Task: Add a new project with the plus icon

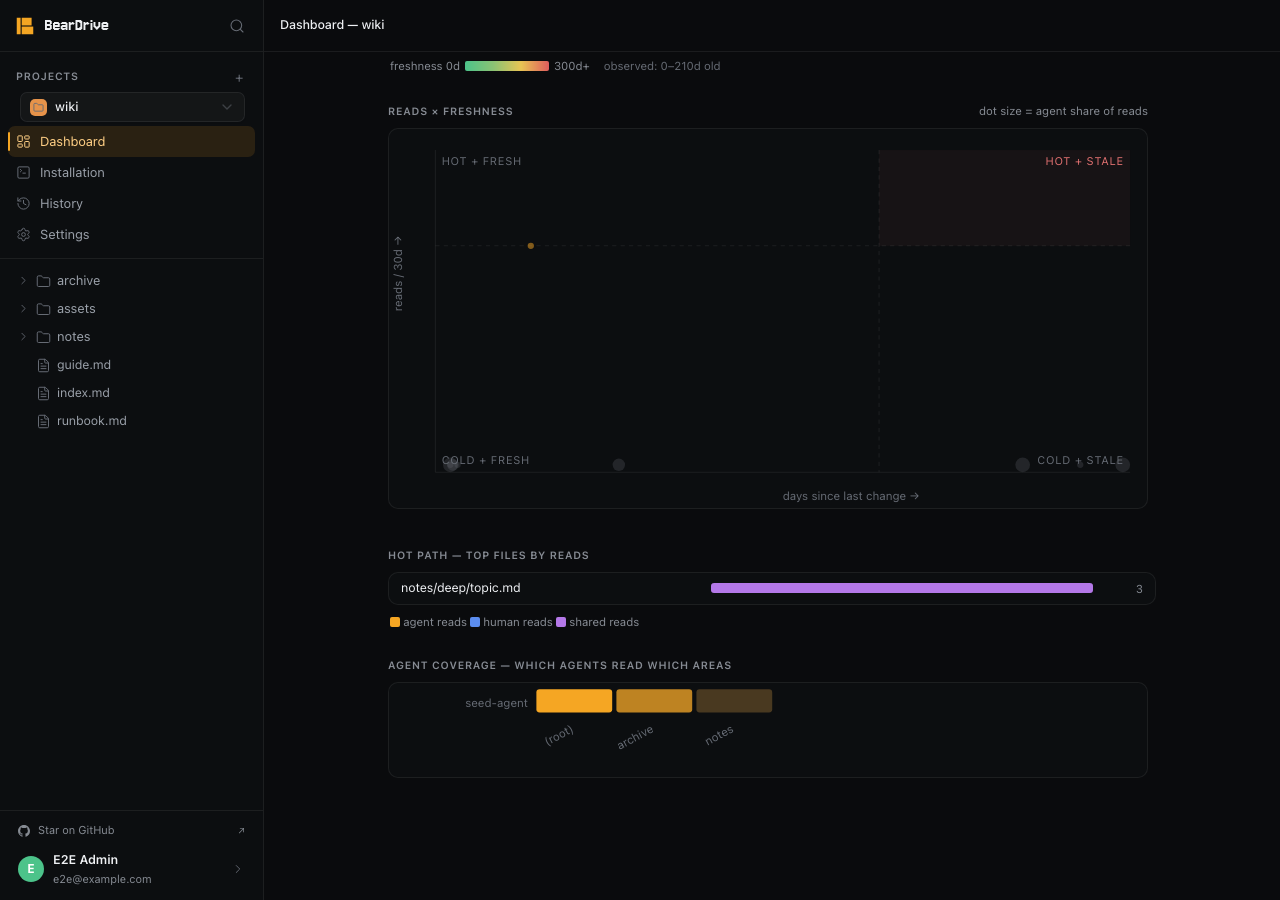Action: point(239,78)
